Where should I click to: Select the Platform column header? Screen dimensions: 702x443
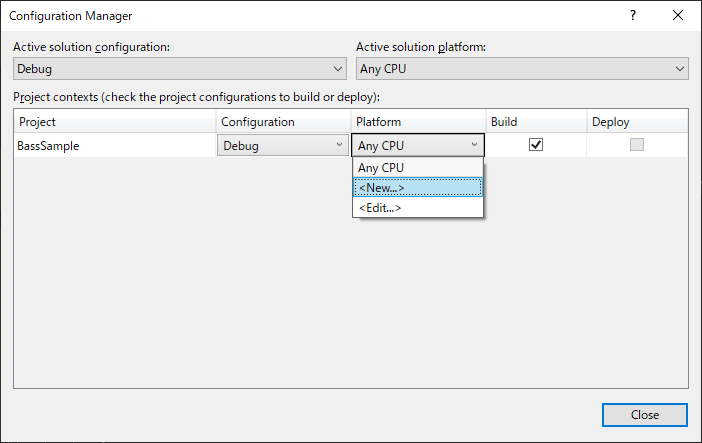pos(418,122)
